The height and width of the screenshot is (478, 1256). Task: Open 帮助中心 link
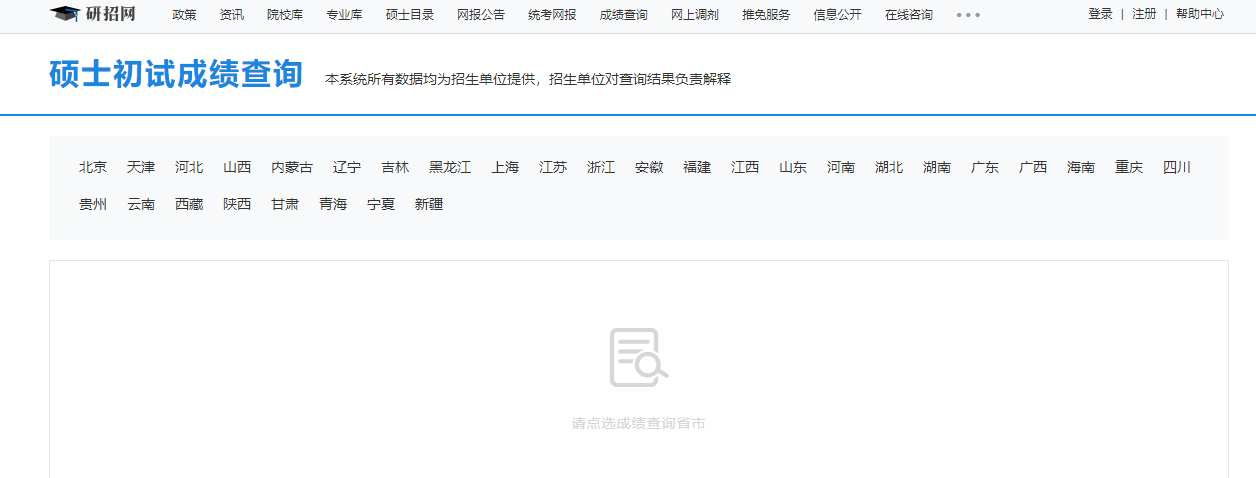click(1199, 14)
